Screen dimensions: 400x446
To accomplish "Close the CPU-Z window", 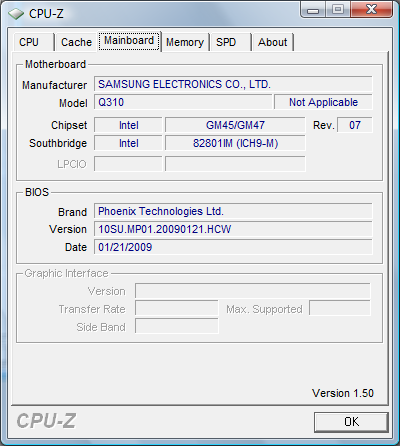I will point(371,9).
